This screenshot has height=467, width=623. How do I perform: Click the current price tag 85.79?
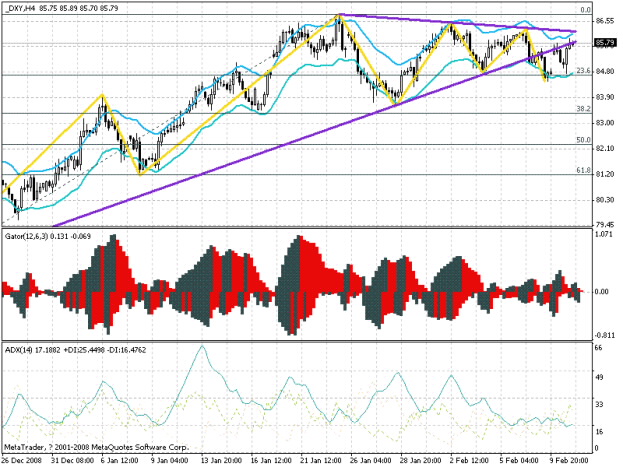(x=605, y=43)
